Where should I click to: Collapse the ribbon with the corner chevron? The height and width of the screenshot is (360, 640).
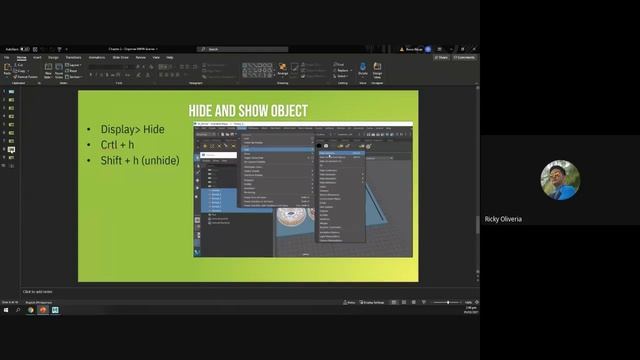pos(476,83)
